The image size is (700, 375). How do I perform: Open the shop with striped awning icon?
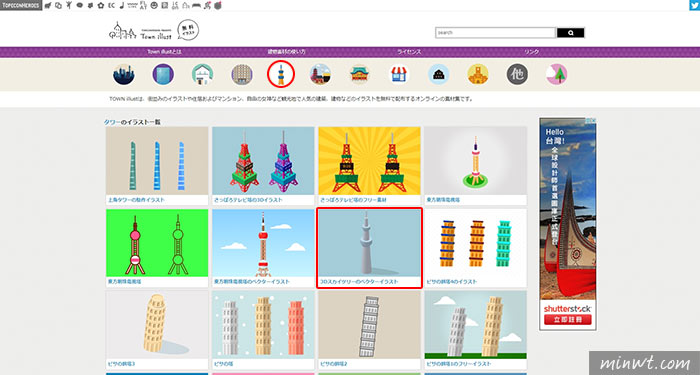click(x=399, y=74)
